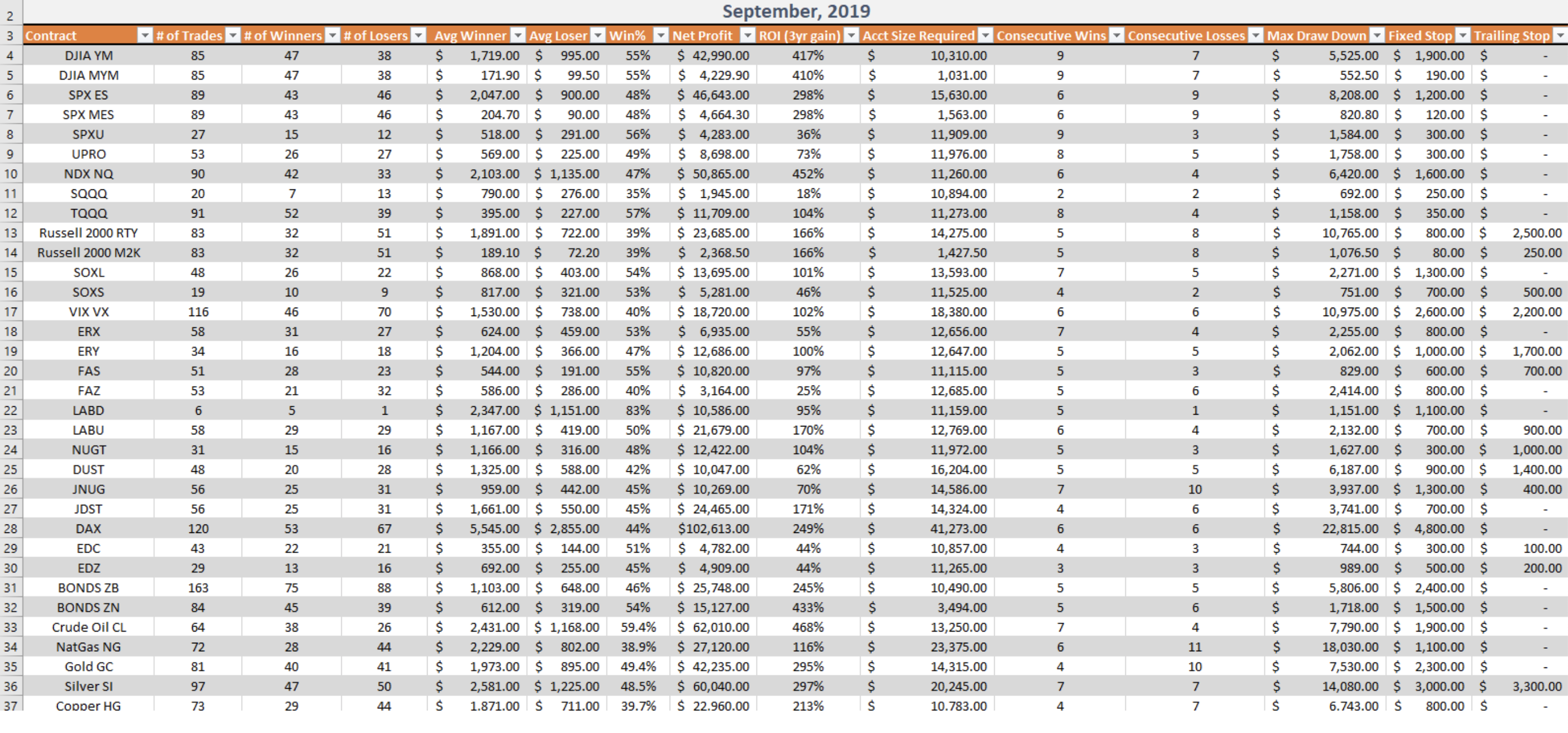Expand the # of Winners filter dropdown
The height and width of the screenshot is (733, 1568).
coord(332,35)
